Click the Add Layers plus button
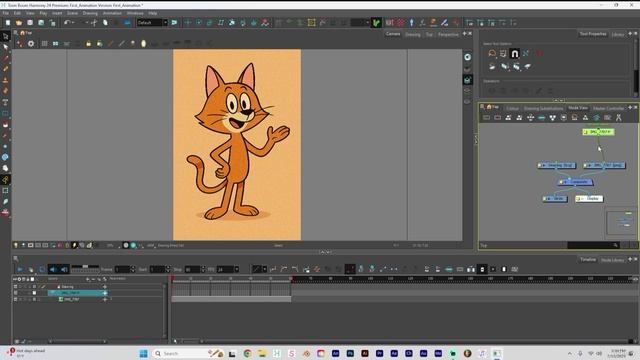 (88, 279)
